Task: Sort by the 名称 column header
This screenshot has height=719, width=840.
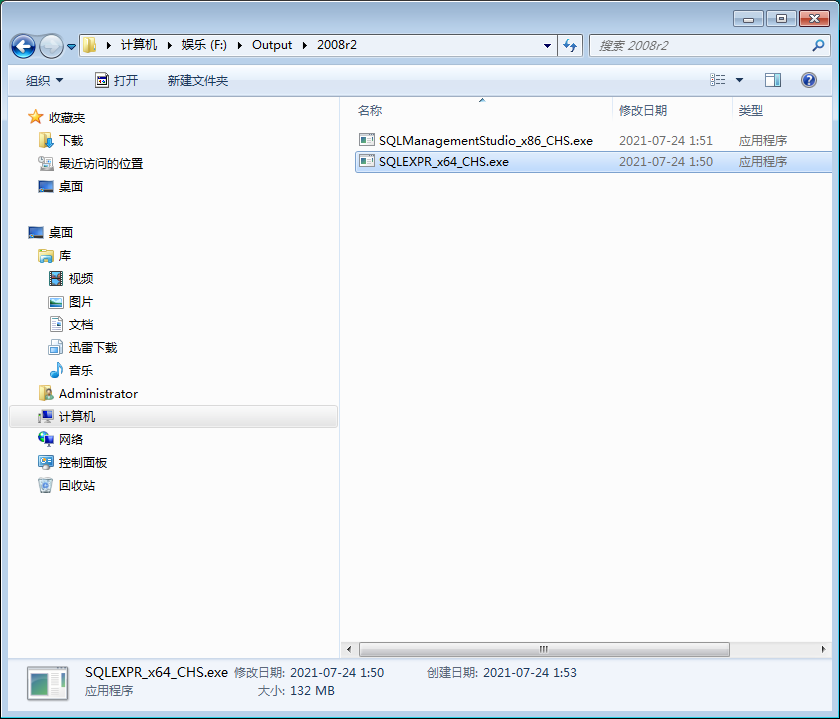Action: [370, 111]
